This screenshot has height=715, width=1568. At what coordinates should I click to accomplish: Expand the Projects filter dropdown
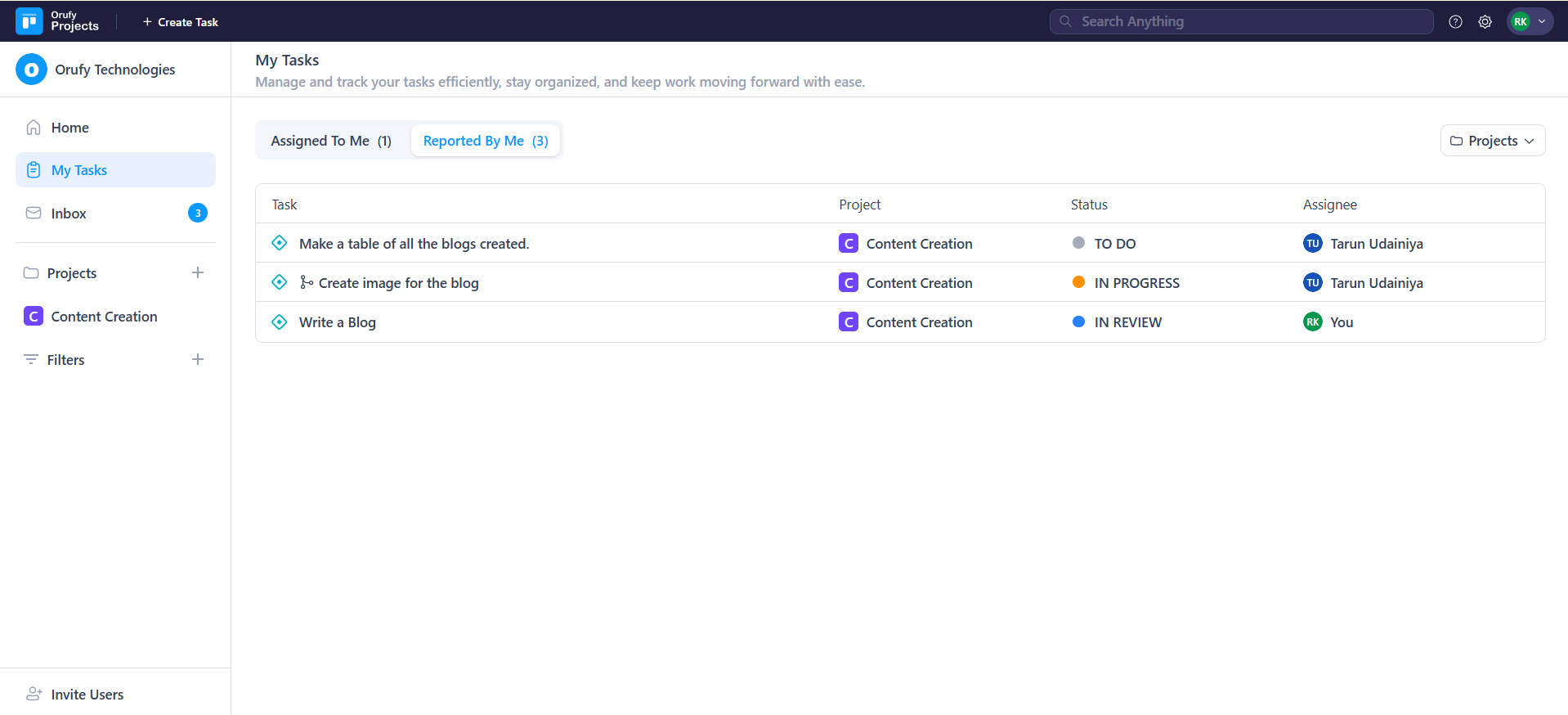1492,141
